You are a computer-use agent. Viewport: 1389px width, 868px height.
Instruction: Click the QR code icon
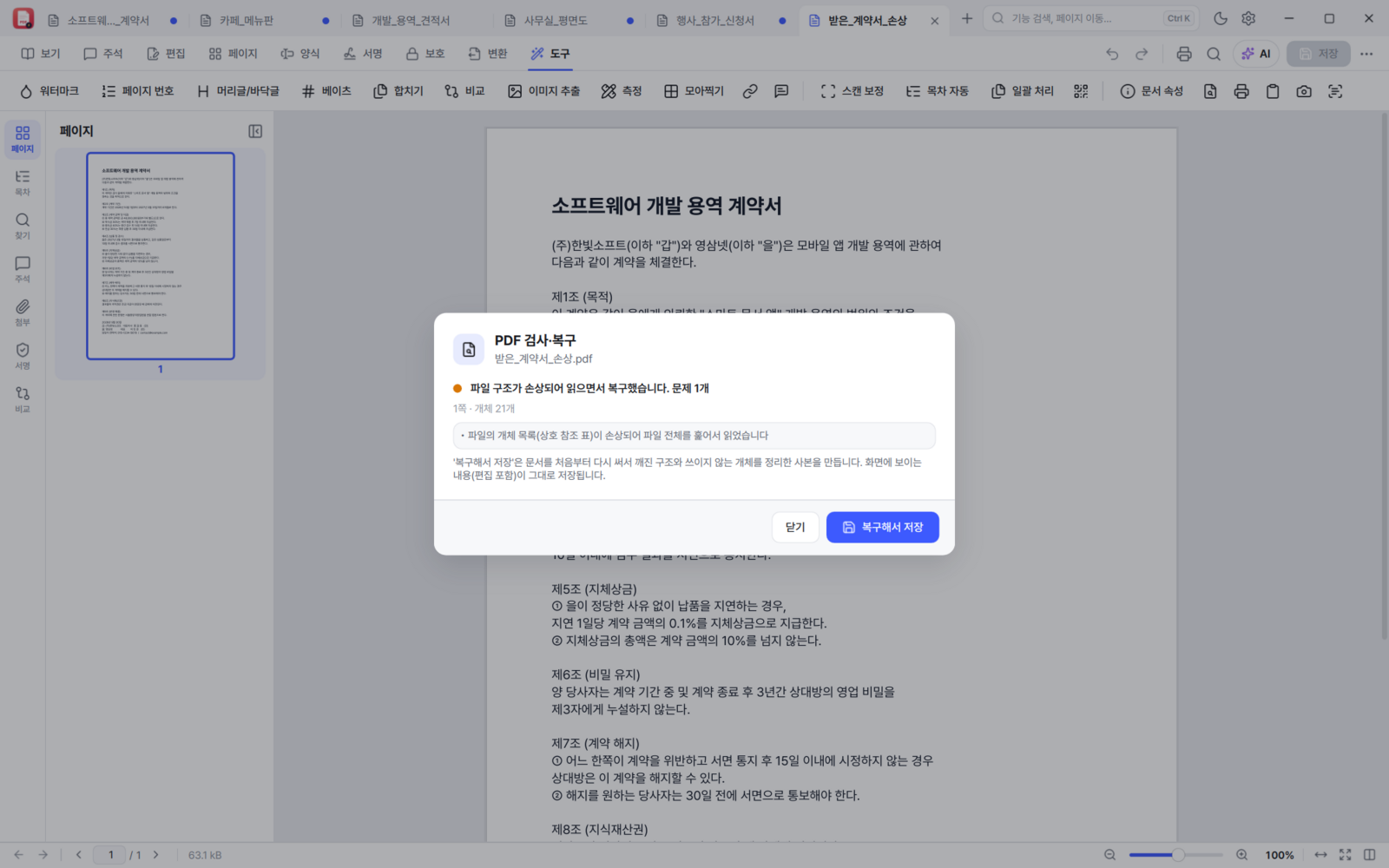[x=1081, y=91]
